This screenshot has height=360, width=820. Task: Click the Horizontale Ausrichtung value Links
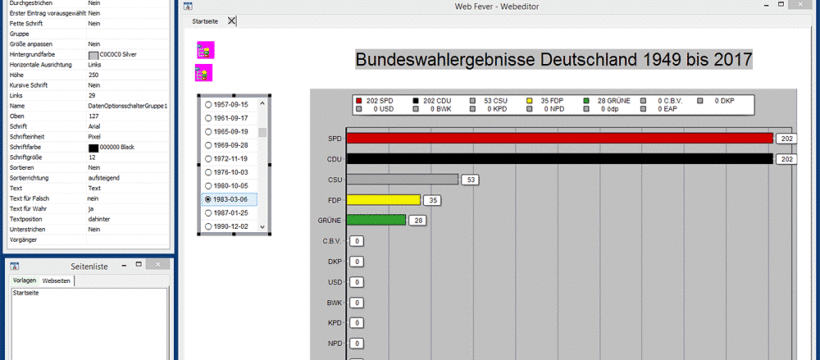(95, 65)
